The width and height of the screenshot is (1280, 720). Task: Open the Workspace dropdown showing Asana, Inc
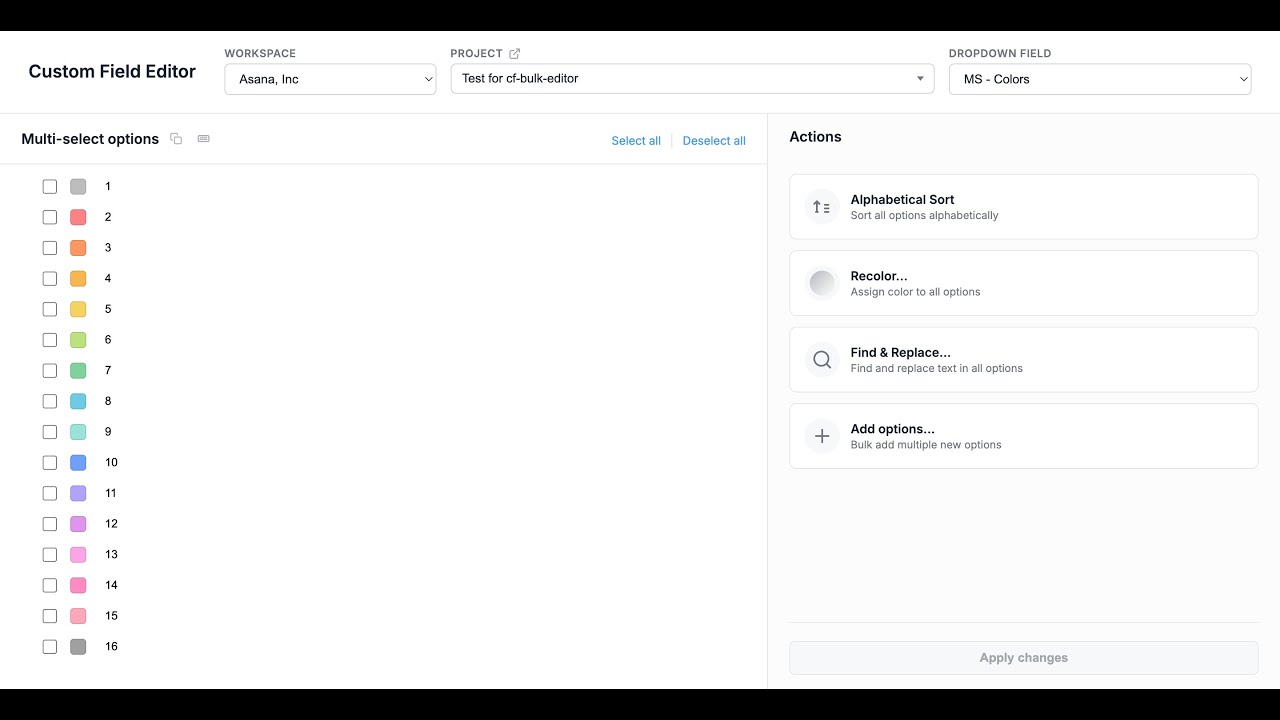tap(330, 79)
